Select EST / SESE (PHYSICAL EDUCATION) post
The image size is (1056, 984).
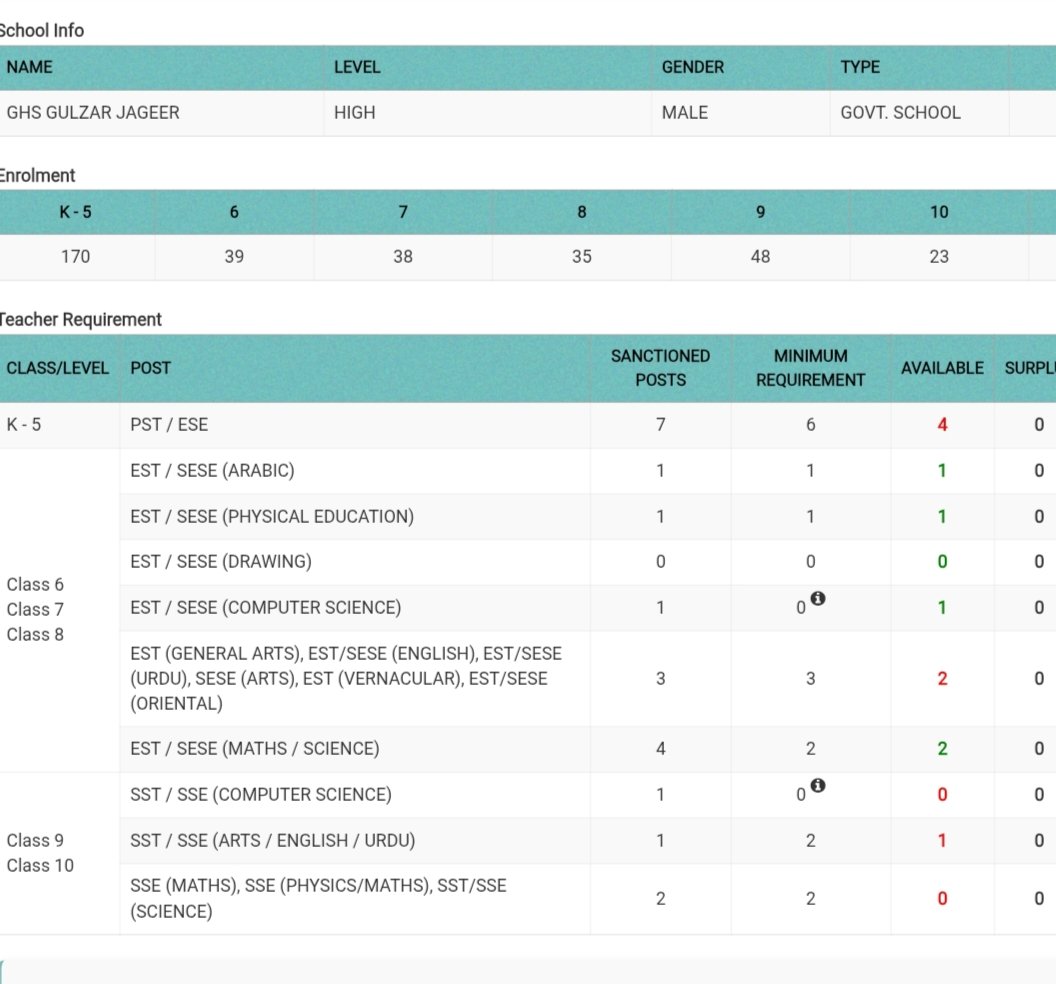click(272, 517)
